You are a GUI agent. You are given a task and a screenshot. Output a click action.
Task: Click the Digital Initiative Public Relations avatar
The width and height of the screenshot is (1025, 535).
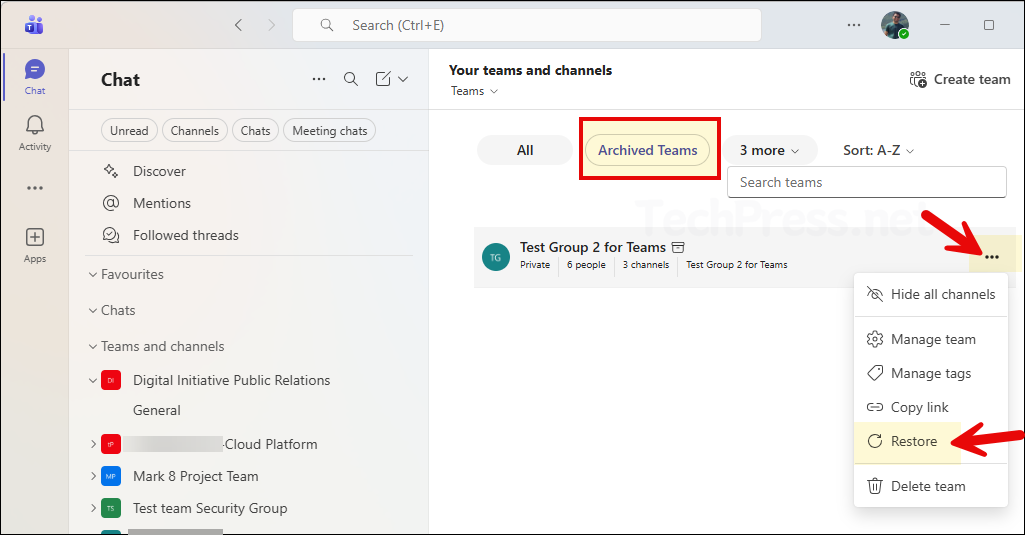click(x=111, y=380)
